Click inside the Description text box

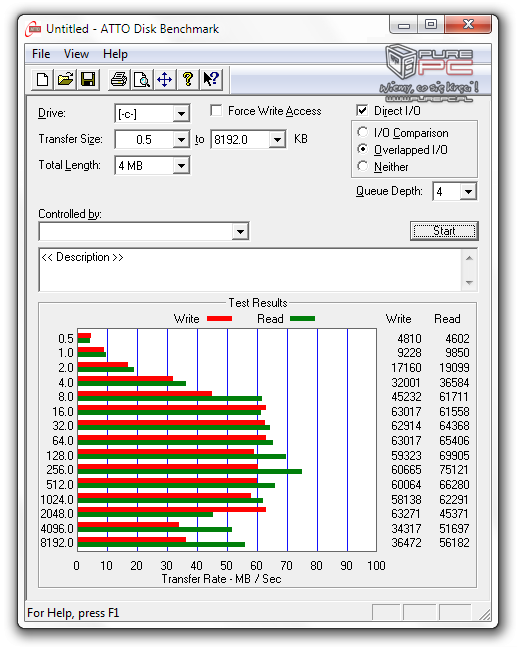pyautogui.click(x=250, y=270)
